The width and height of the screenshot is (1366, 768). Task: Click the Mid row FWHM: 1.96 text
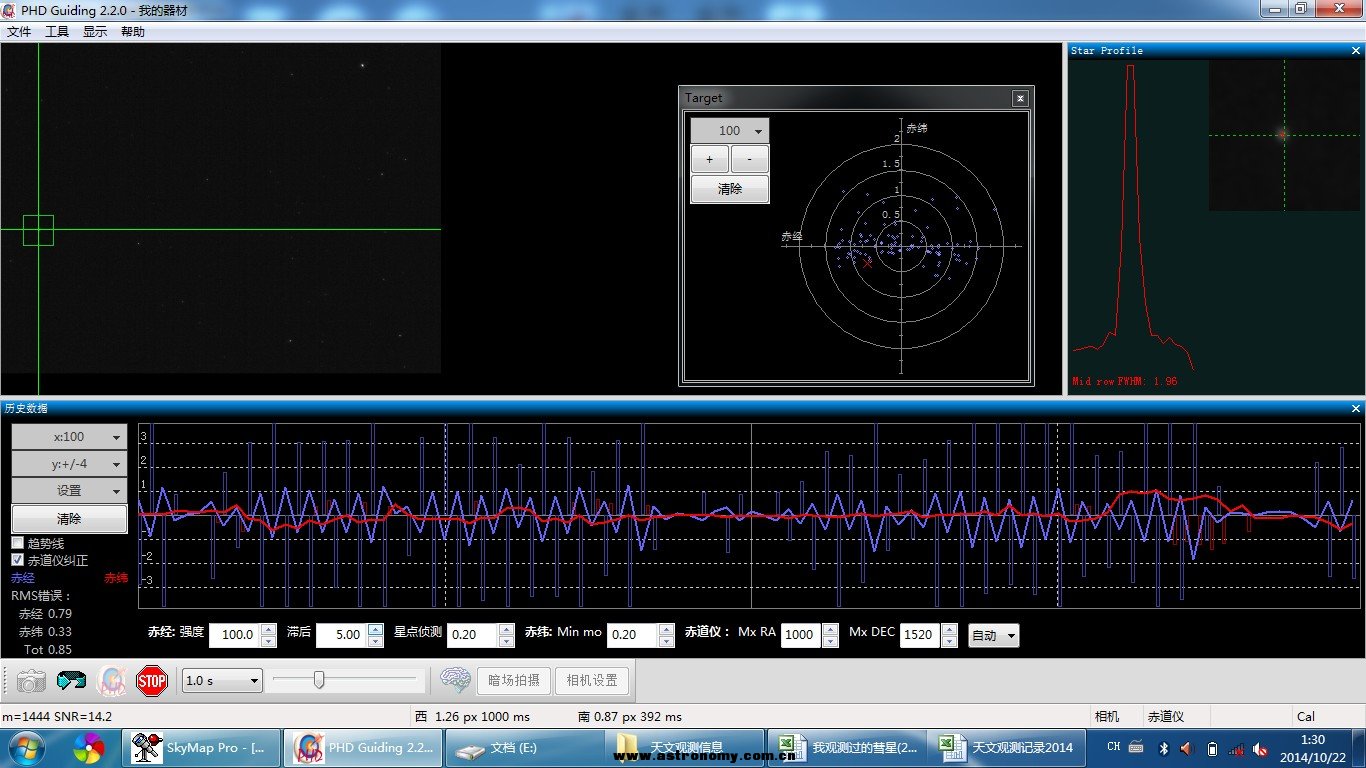coord(1124,381)
